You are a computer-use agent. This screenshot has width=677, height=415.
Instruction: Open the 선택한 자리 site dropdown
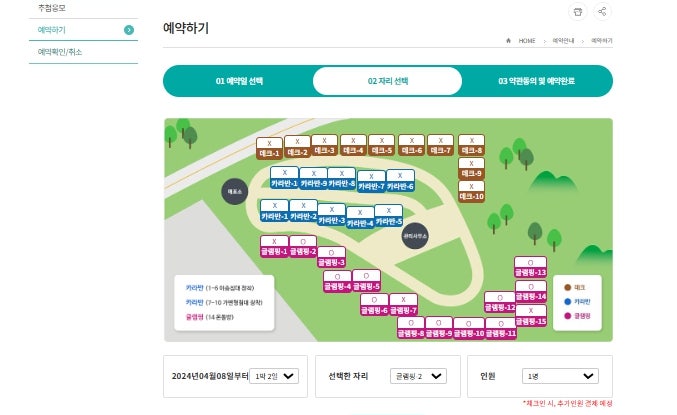coord(418,376)
